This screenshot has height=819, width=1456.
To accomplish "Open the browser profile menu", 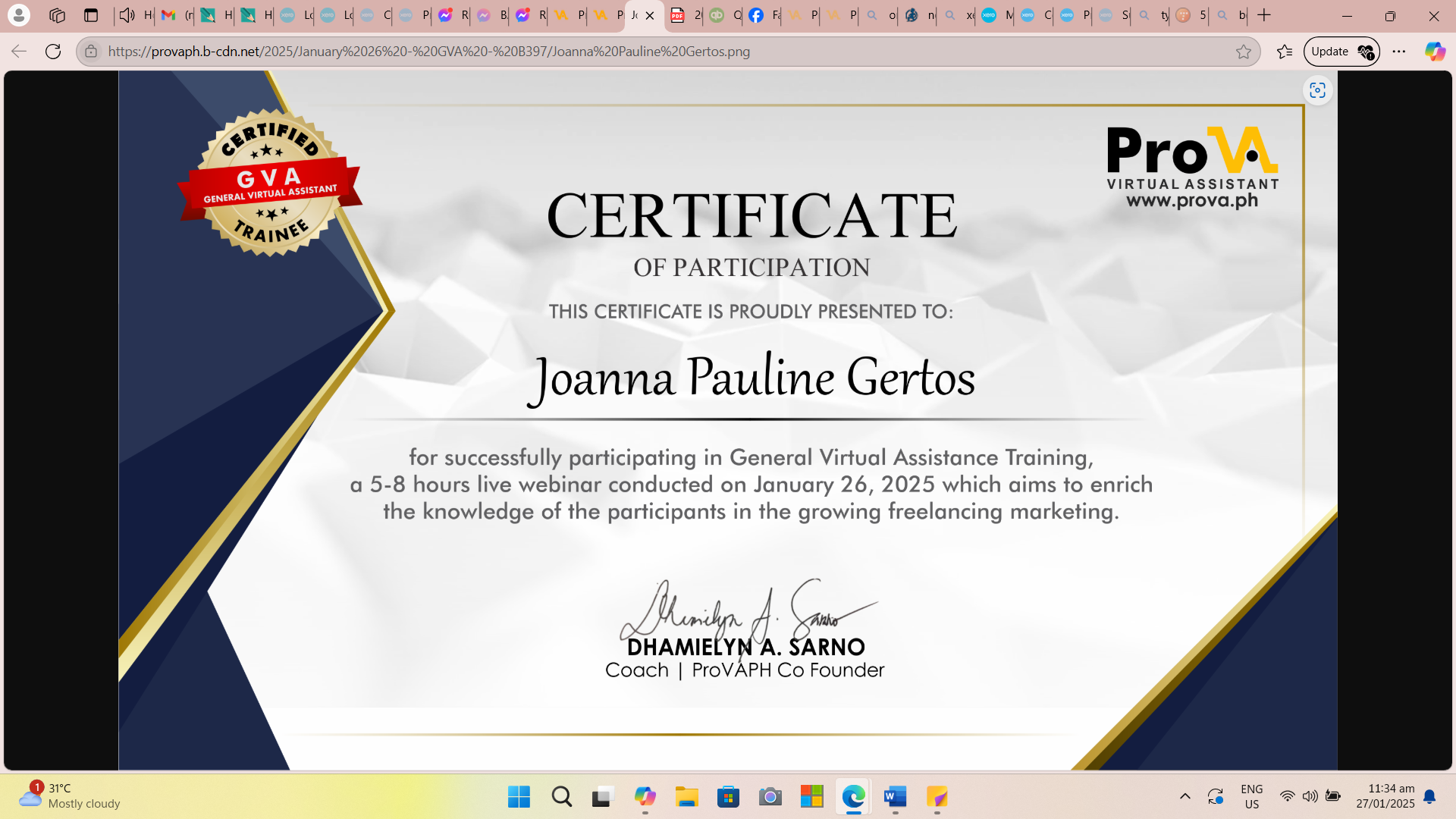I will (x=19, y=15).
